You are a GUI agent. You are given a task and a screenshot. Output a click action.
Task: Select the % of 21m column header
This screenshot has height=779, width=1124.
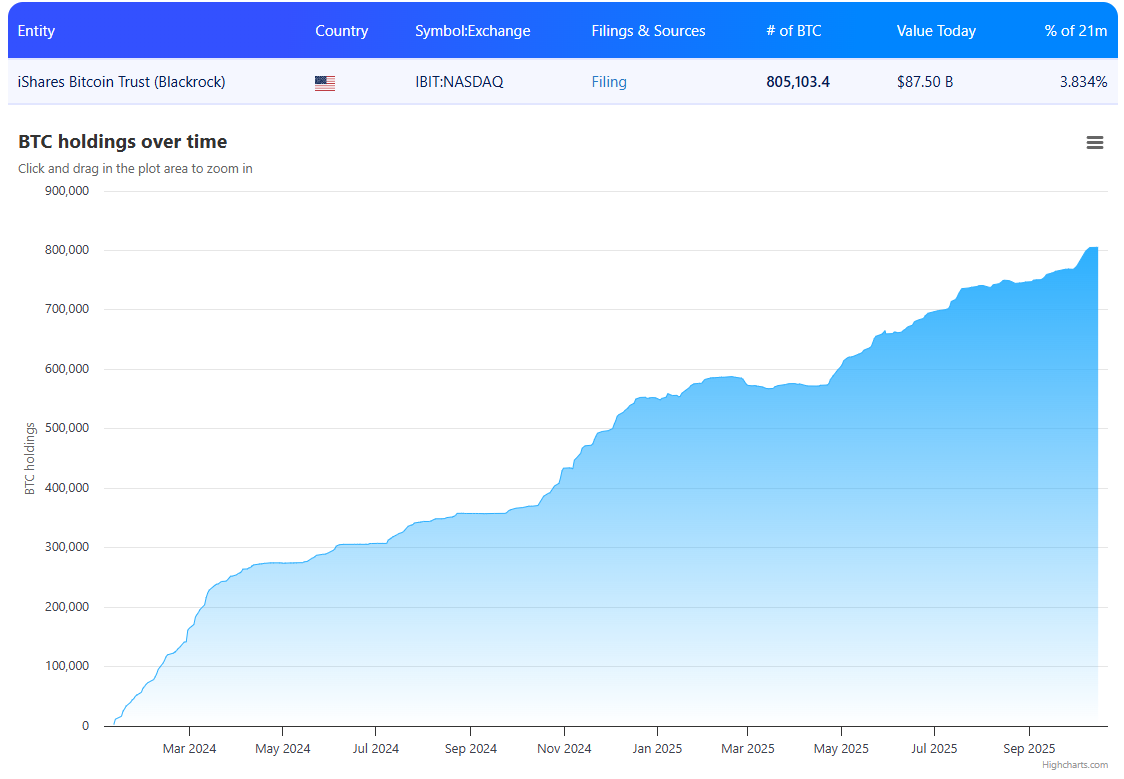point(1075,31)
